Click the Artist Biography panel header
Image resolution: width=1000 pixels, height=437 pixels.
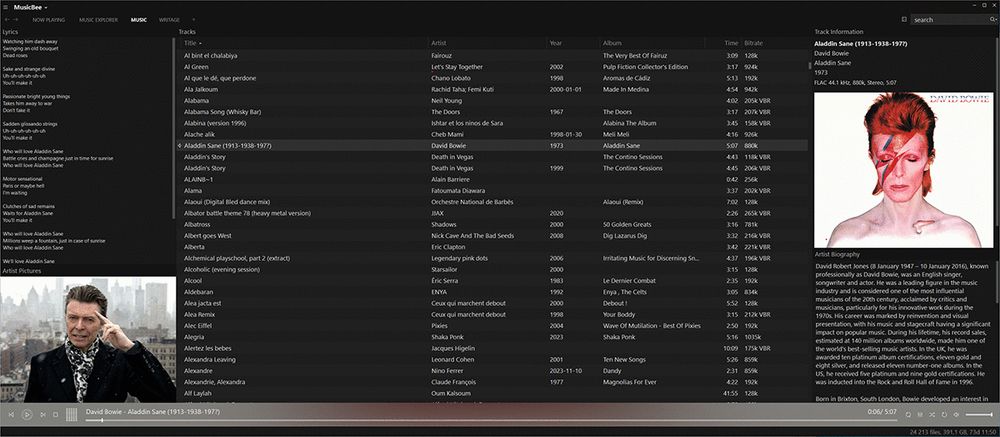coord(837,254)
